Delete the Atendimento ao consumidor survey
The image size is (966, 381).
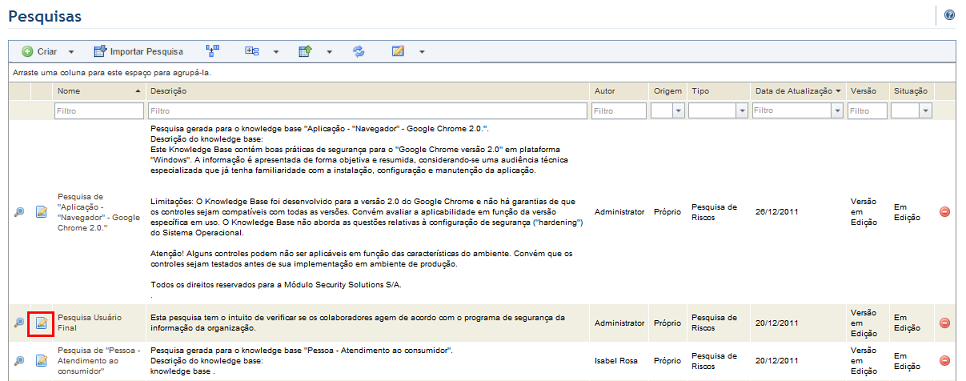pos(944,360)
